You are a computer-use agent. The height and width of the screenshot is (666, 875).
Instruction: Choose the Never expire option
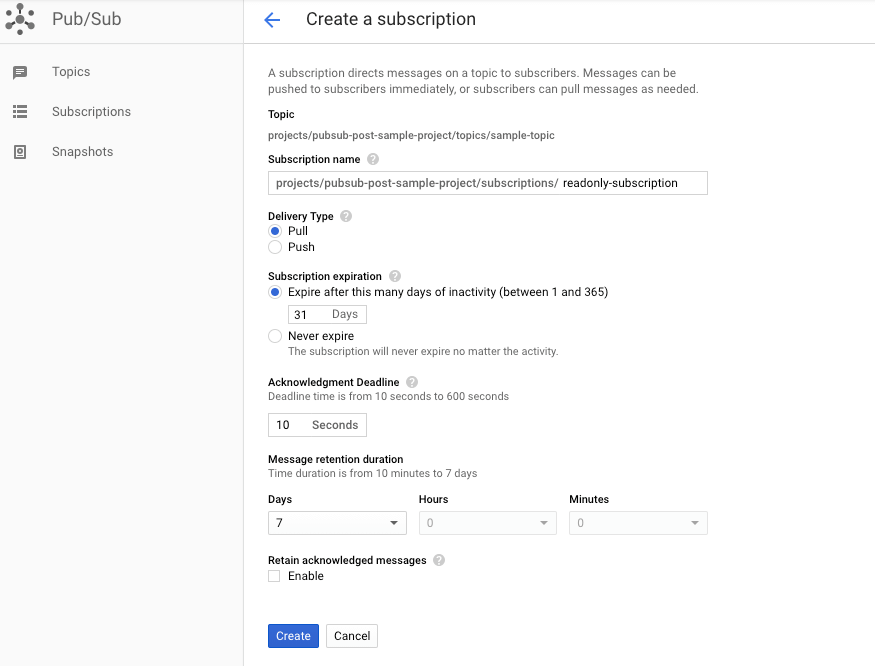(x=275, y=336)
